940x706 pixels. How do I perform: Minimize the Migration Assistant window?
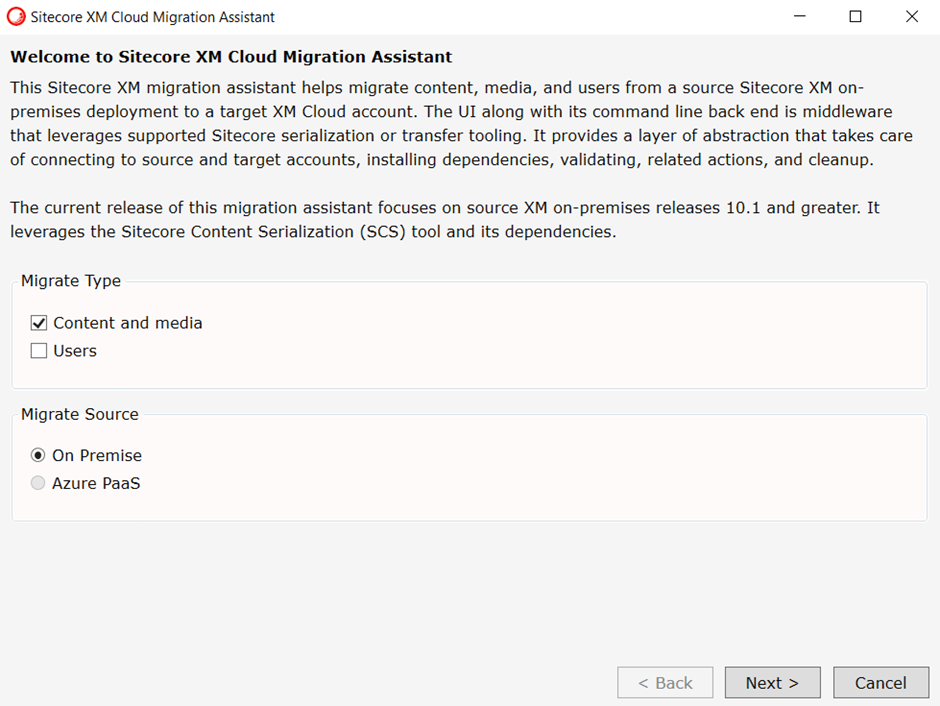pyautogui.click(x=798, y=16)
